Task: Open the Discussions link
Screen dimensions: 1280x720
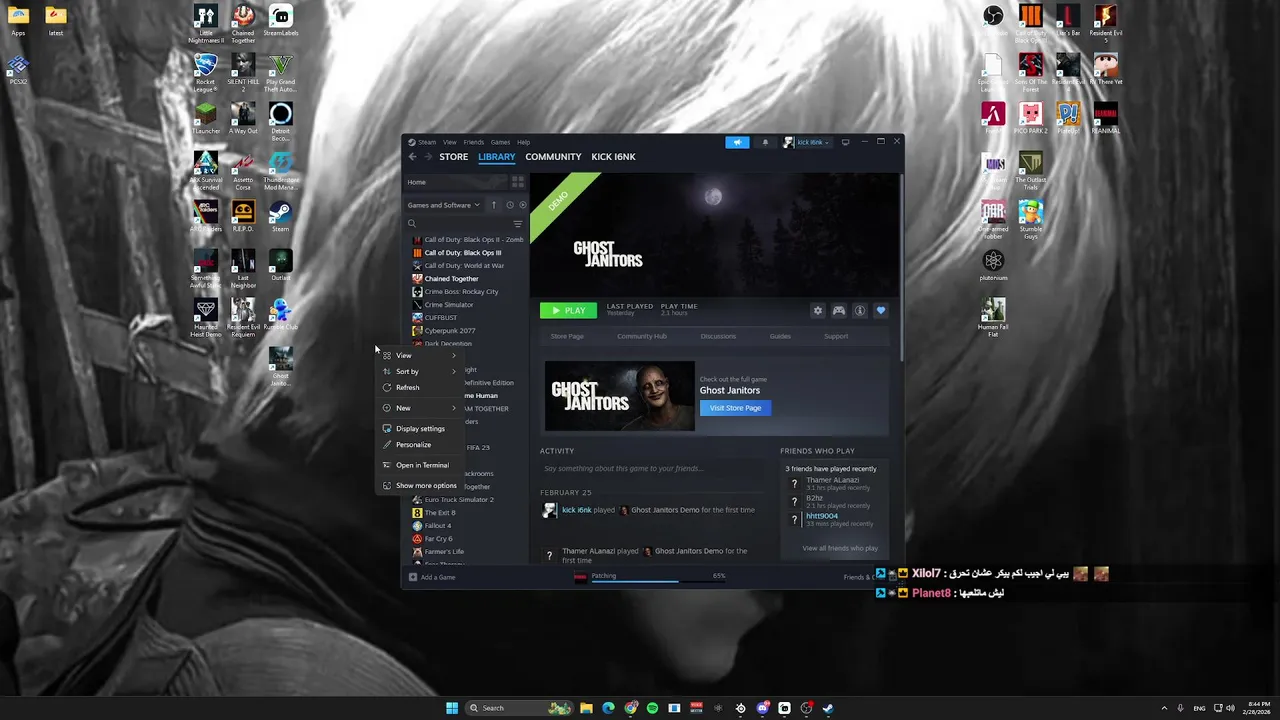Action: coord(718,336)
